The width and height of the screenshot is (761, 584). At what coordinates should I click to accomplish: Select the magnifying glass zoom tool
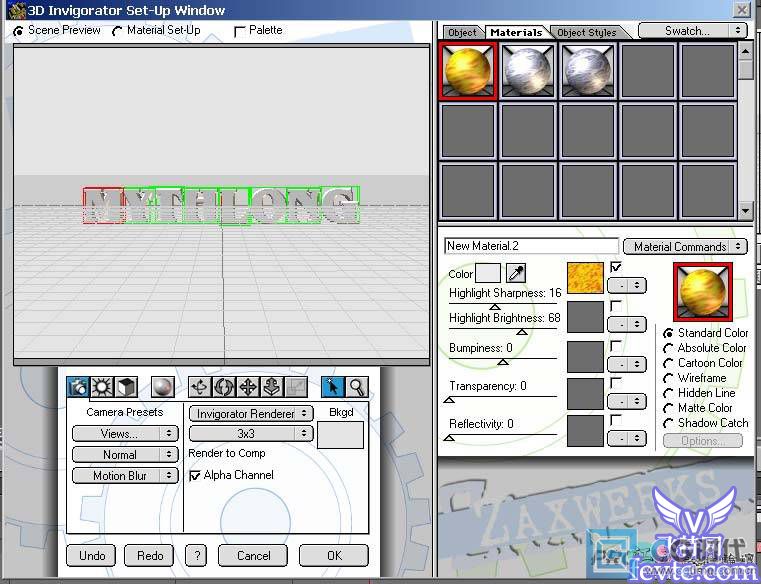point(357,387)
